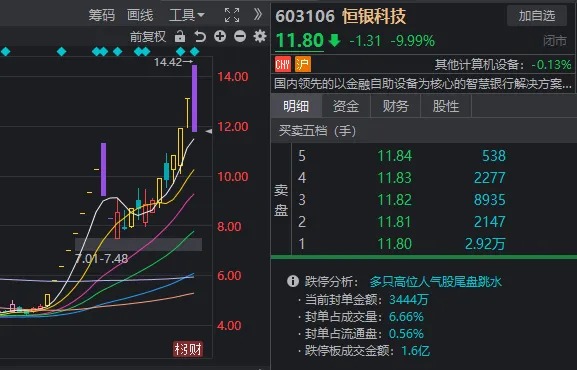Click the 拐财 indicator badge
Viewport: 577px width, 370px height.
click(x=188, y=349)
